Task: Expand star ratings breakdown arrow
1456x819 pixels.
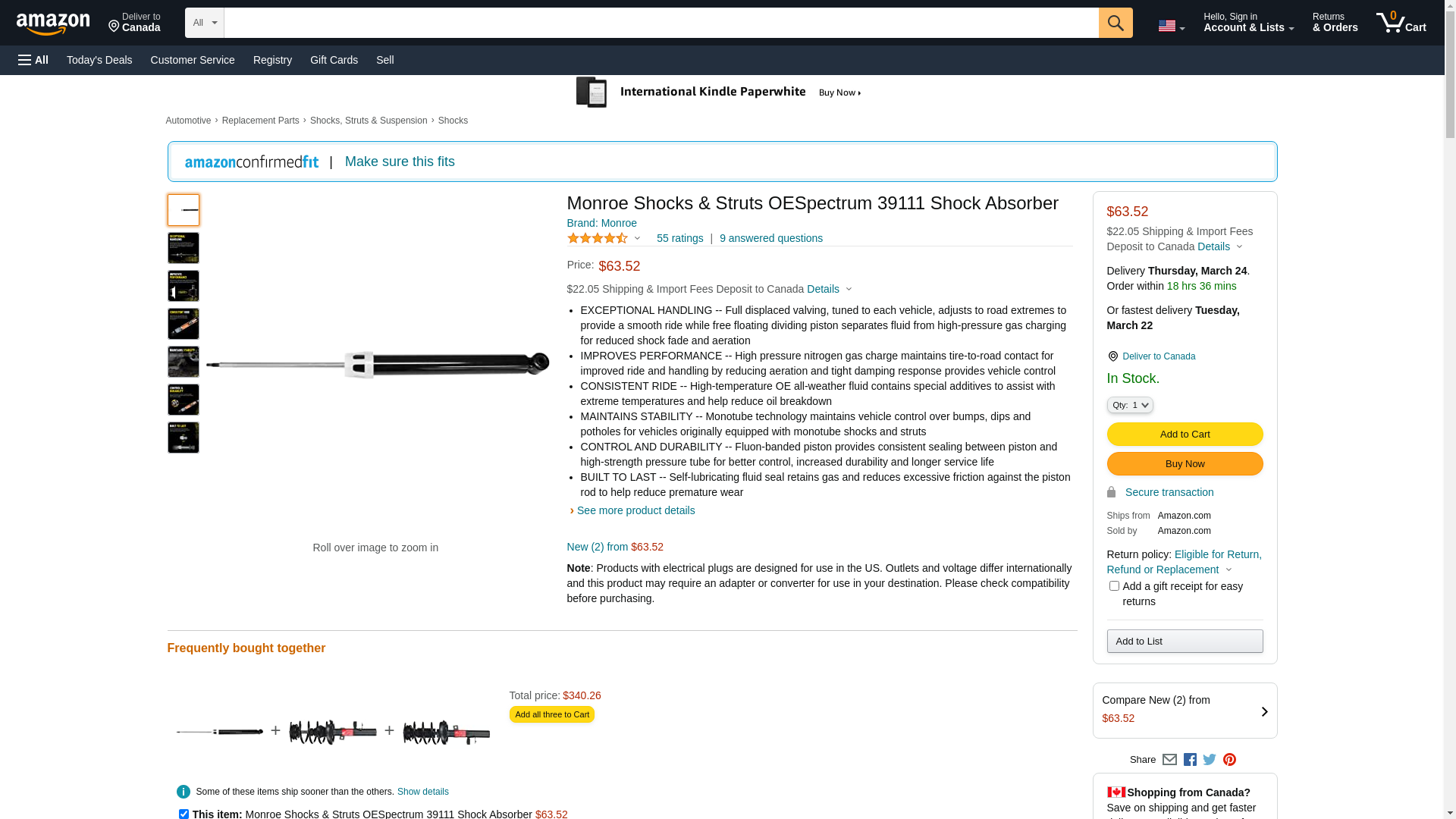Action: tap(637, 239)
